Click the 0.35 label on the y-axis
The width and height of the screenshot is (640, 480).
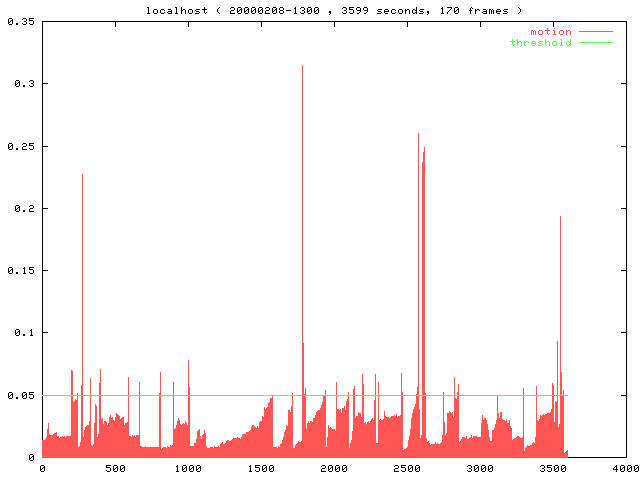(x=20, y=21)
